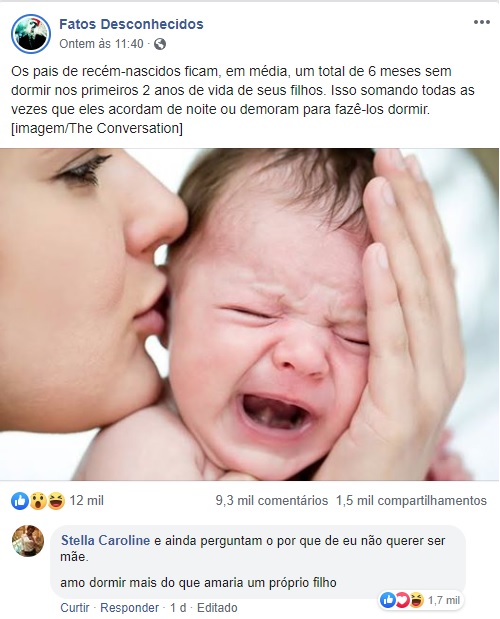Open the Fatos Desconhecidos page name link

click(x=131, y=24)
